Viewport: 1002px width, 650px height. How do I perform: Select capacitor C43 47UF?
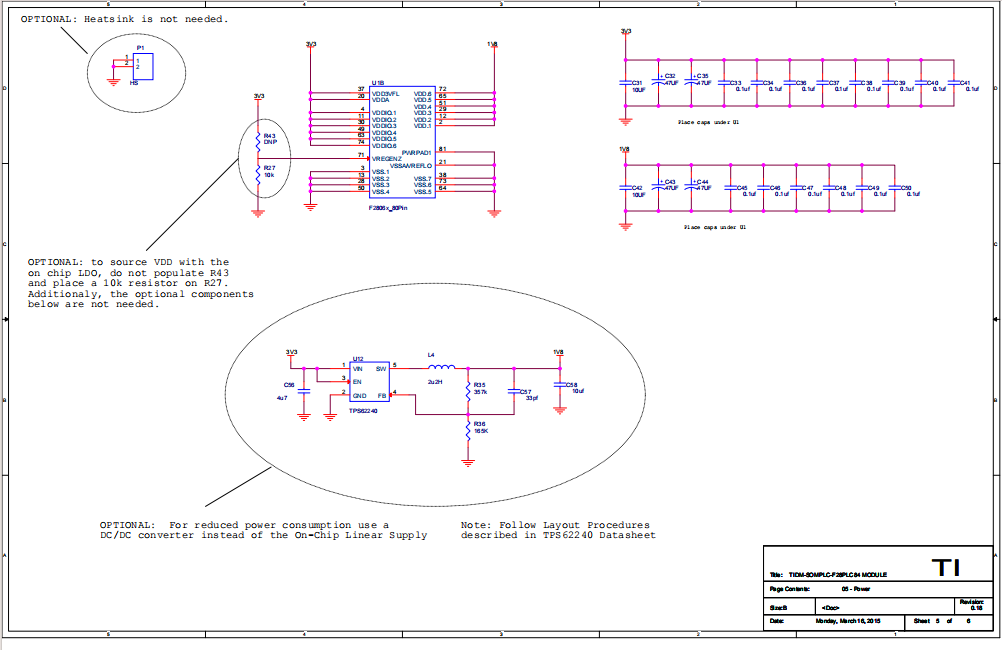pyautogui.click(x=659, y=187)
